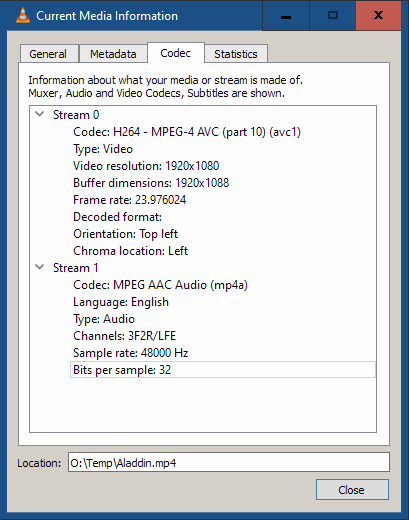Show the Statistics tab

(236, 54)
